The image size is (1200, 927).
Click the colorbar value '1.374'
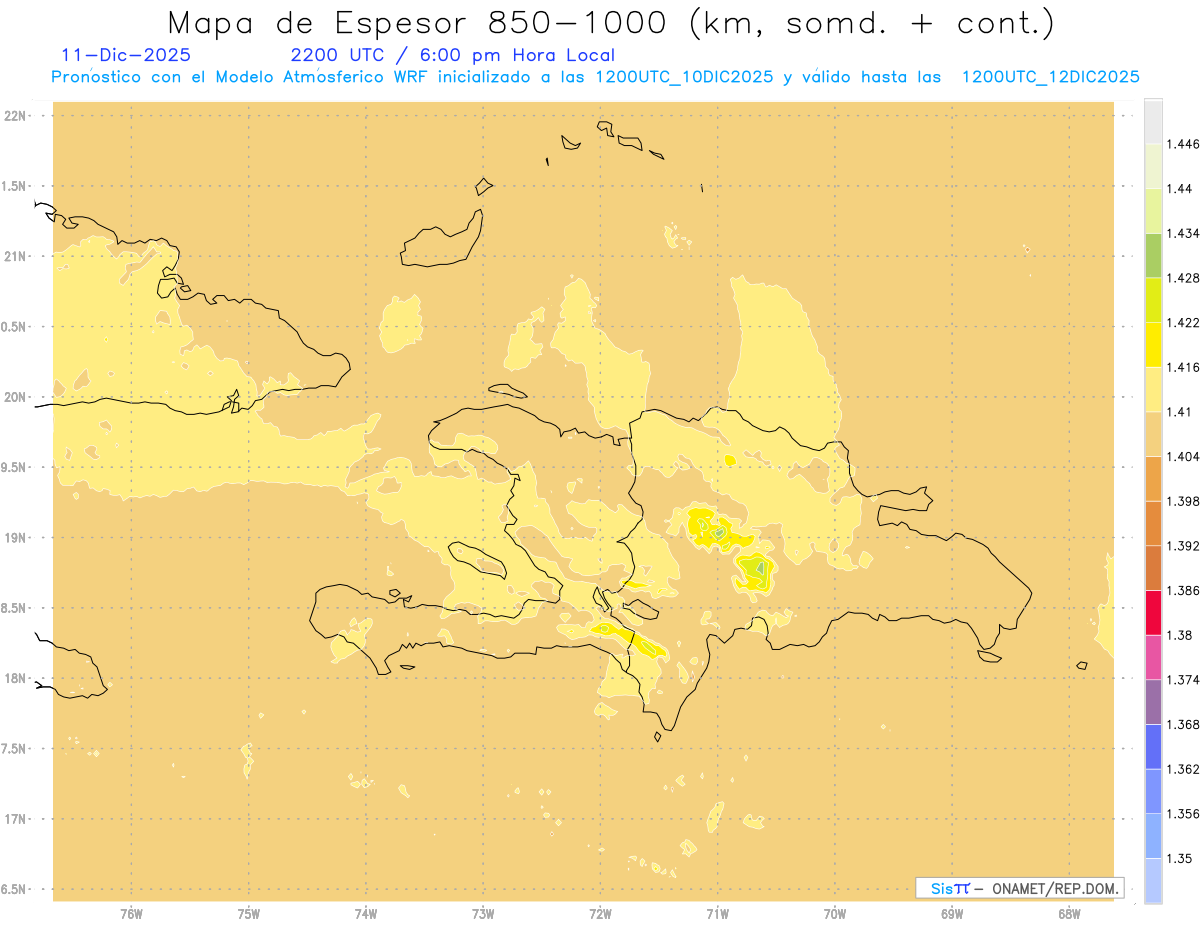coord(1182,680)
